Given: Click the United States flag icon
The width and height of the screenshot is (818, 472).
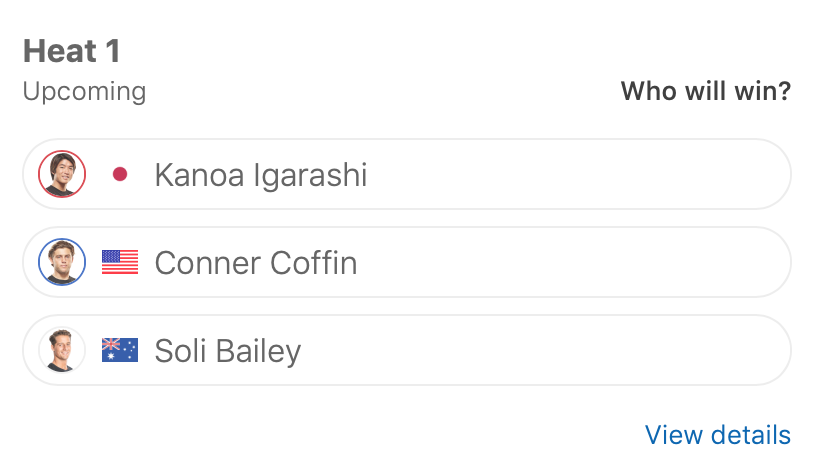Looking at the screenshot, I should point(120,263).
